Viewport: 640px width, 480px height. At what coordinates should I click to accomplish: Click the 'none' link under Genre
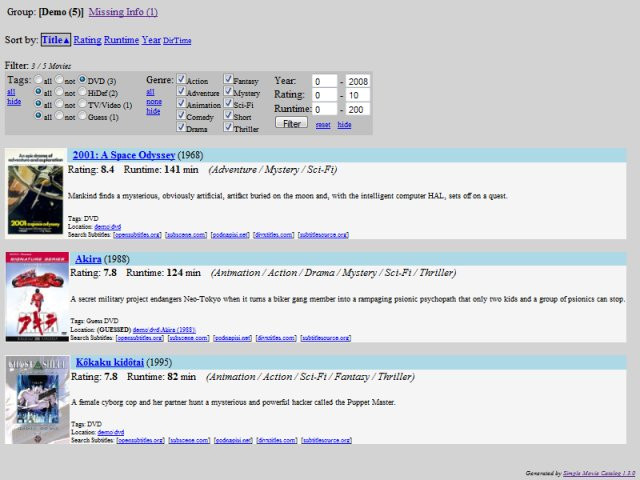pos(154,102)
